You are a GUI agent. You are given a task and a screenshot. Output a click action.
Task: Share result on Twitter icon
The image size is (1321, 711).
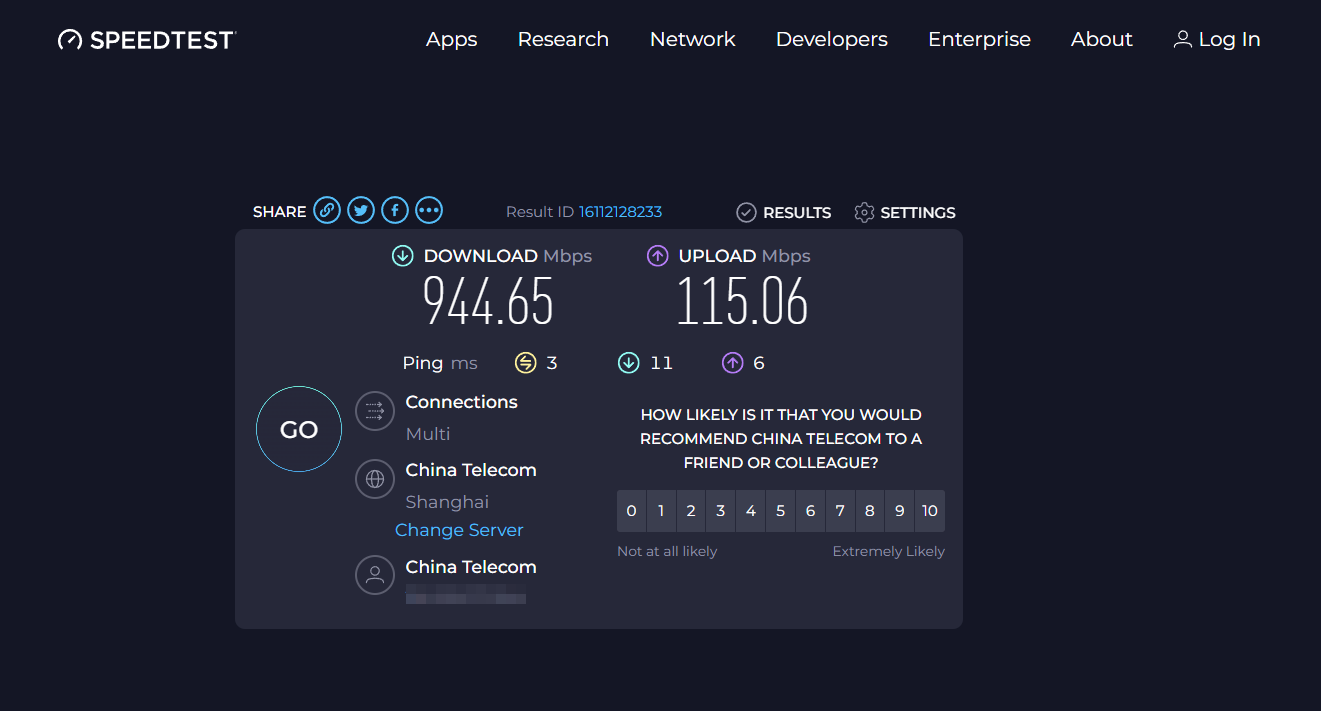click(x=361, y=210)
